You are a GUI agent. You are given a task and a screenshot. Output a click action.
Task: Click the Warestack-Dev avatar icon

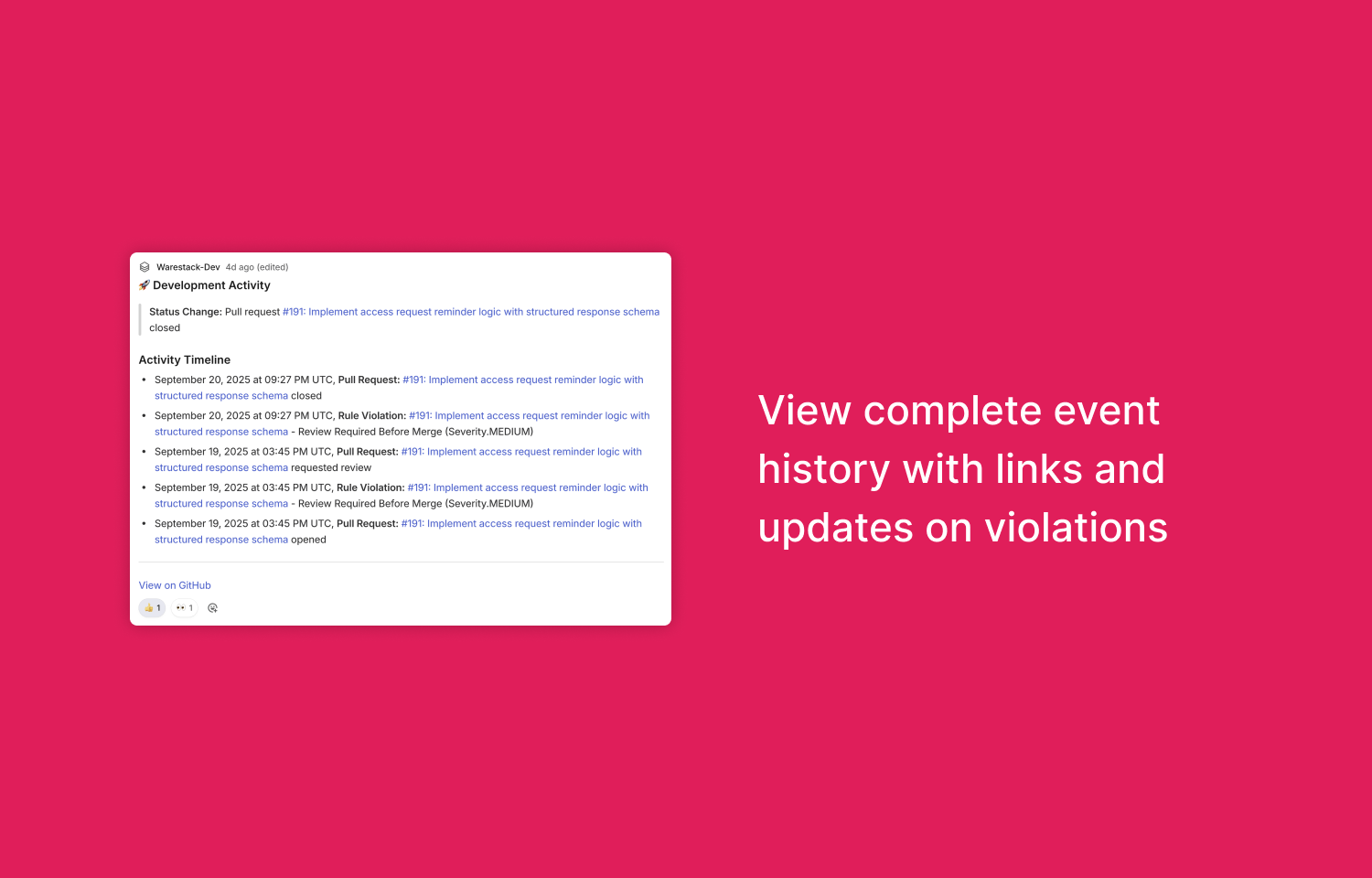click(x=145, y=267)
